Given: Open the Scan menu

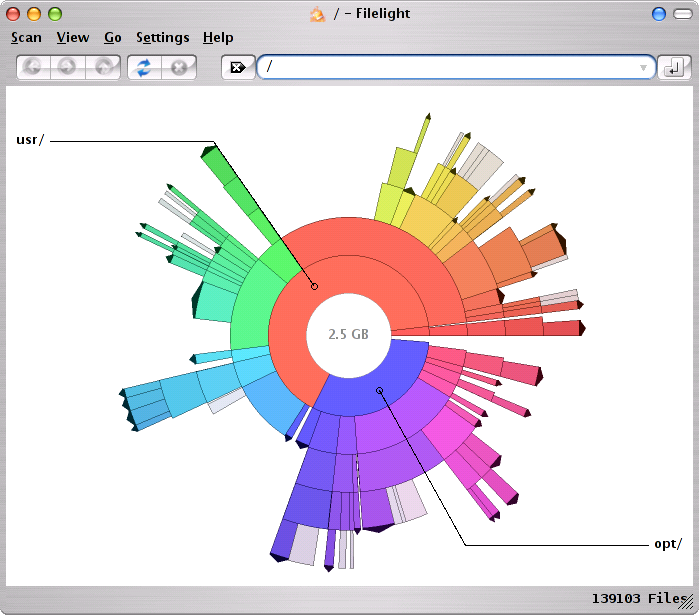Looking at the screenshot, I should point(26,37).
